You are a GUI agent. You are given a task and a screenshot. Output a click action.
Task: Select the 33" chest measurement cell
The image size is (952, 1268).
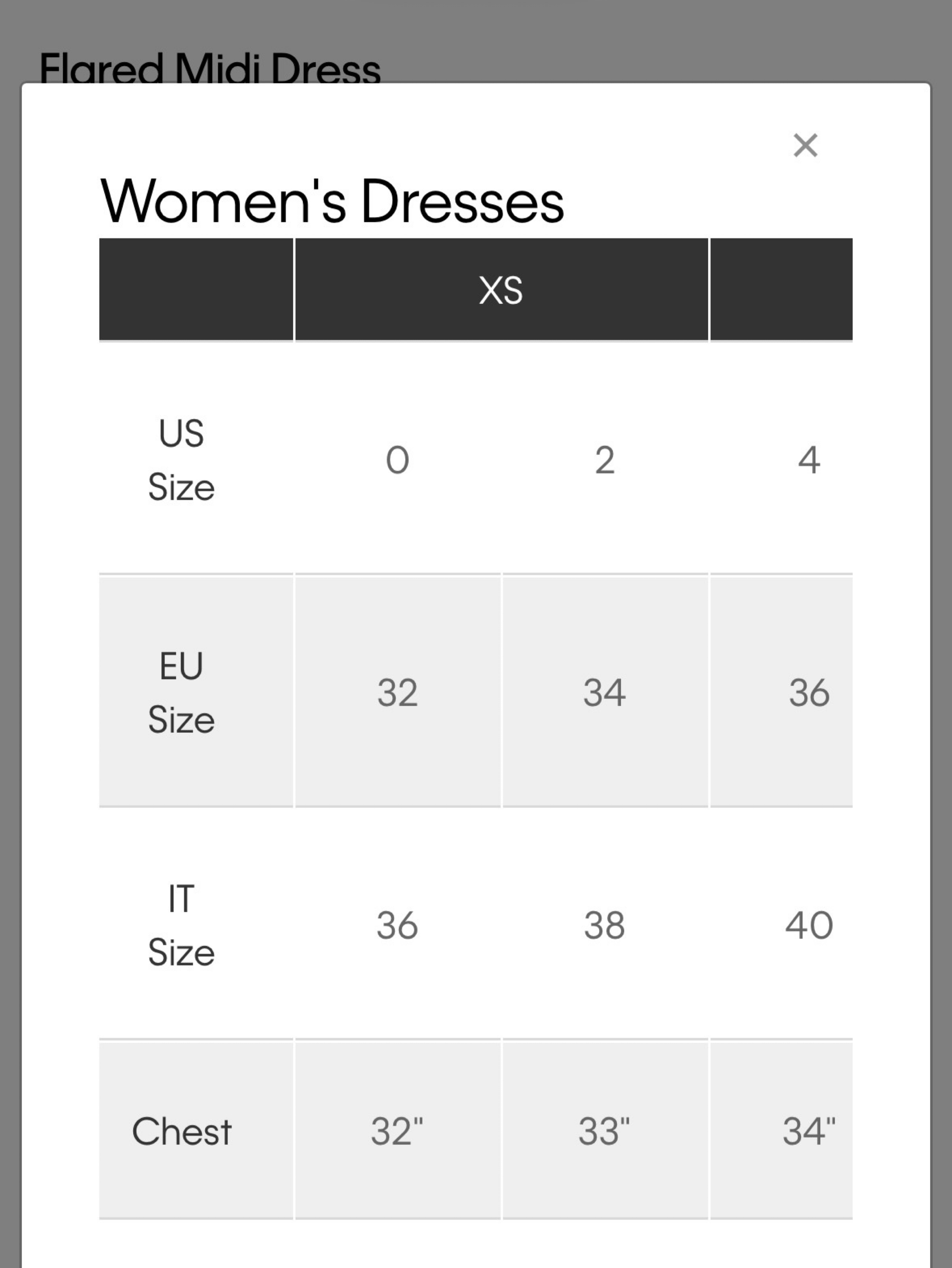click(605, 1130)
